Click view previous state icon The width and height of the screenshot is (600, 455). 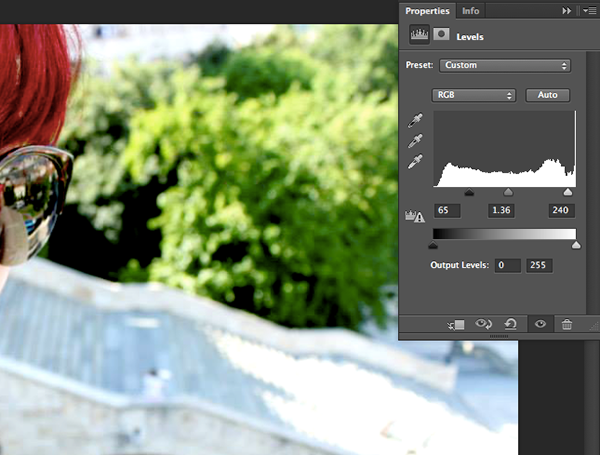pyautogui.click(x=485, y=324)
